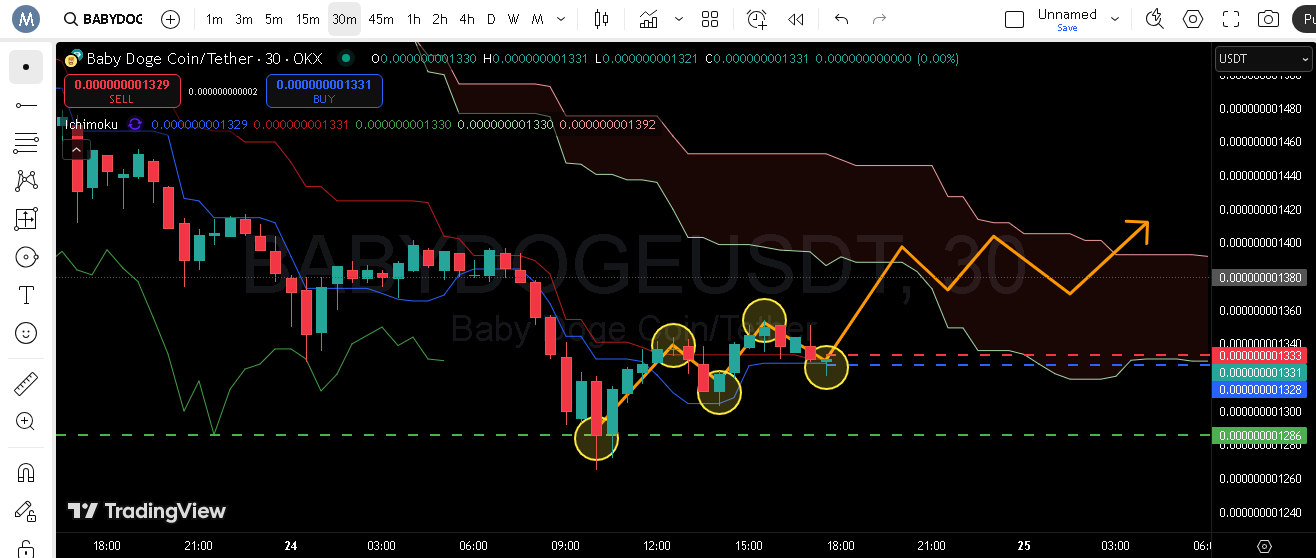Click the add symbol plus icon
Screen dimensions: 1316x558
(x=171, y=19)
